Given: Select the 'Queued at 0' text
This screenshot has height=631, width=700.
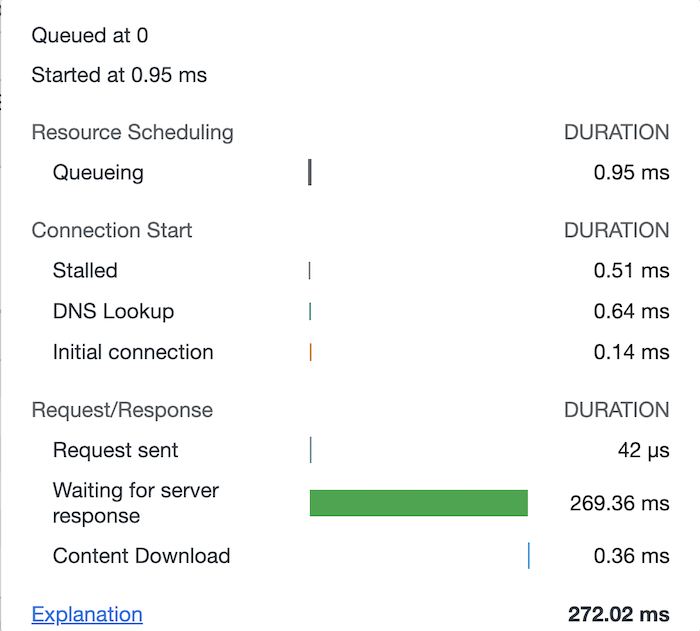Looking at the screenshot, I should coord(90,35).
